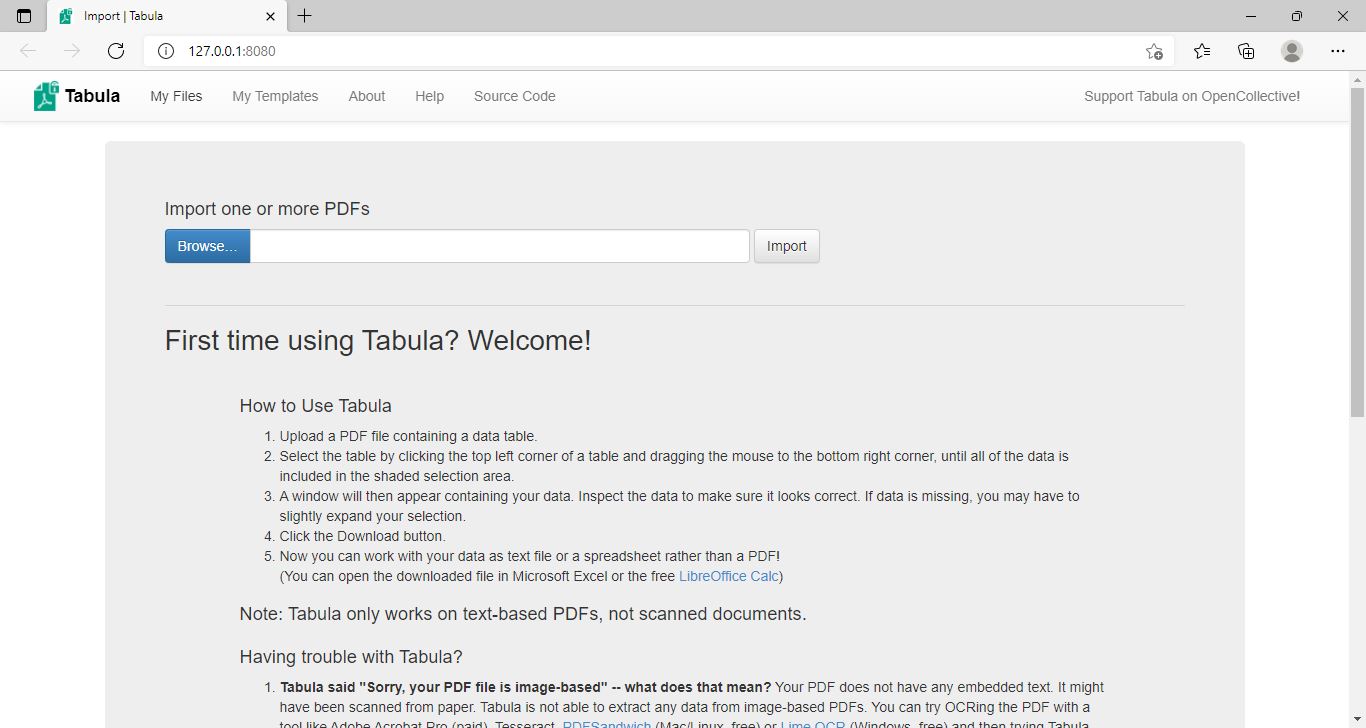Click the vertical page scrollbar thumb
This screenshot has height=728, width=1366.
1357,252
